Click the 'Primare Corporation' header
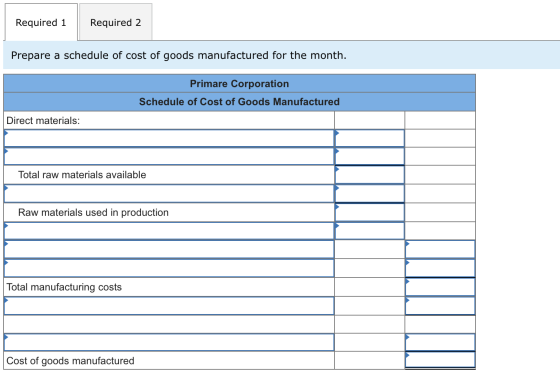 (239, 84)
